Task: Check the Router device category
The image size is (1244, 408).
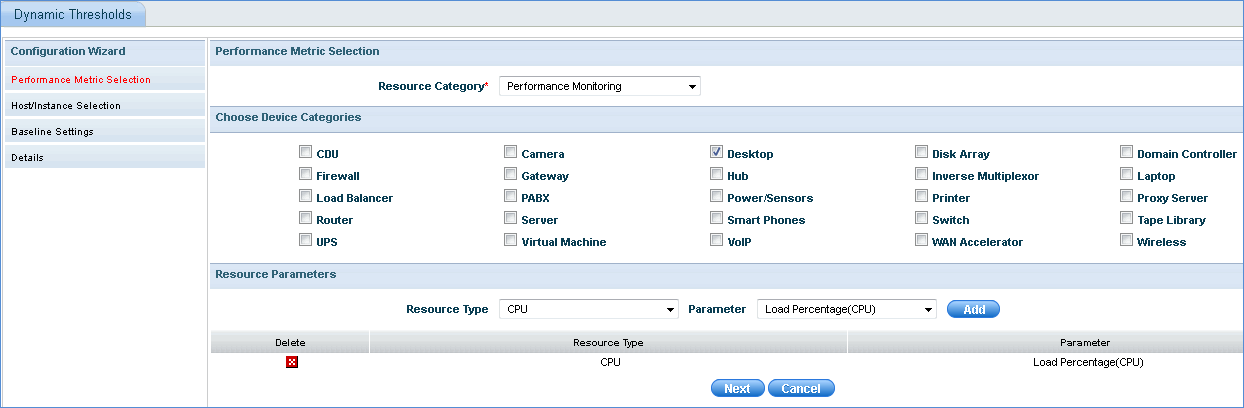Action: coord(305,219)
